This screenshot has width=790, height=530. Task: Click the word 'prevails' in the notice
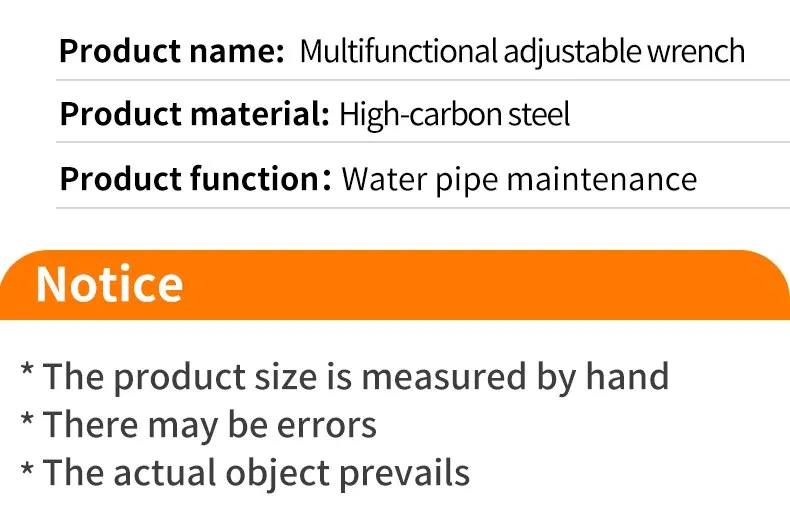coord(404,475)
